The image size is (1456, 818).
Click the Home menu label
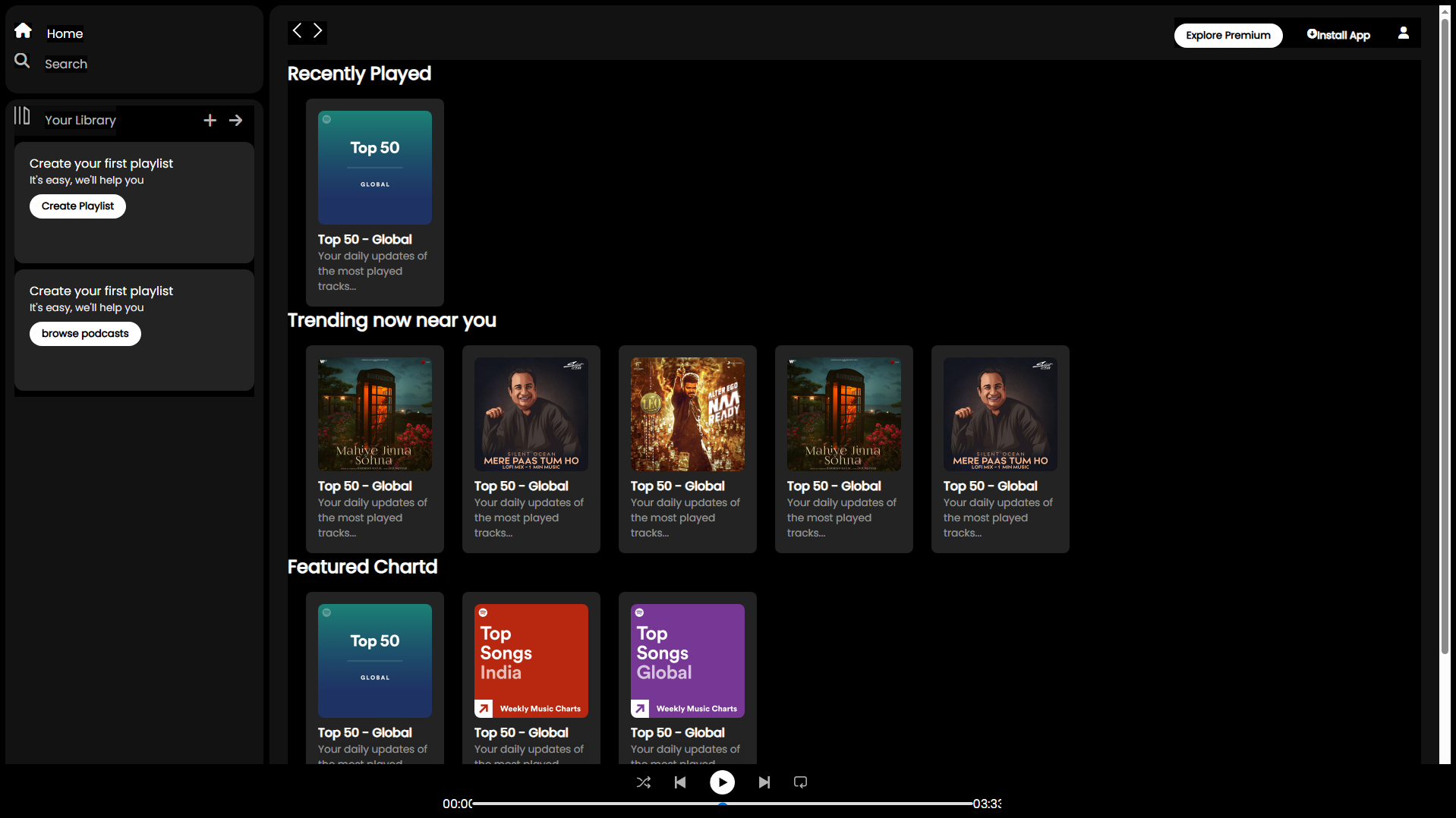tap(65, 33)
